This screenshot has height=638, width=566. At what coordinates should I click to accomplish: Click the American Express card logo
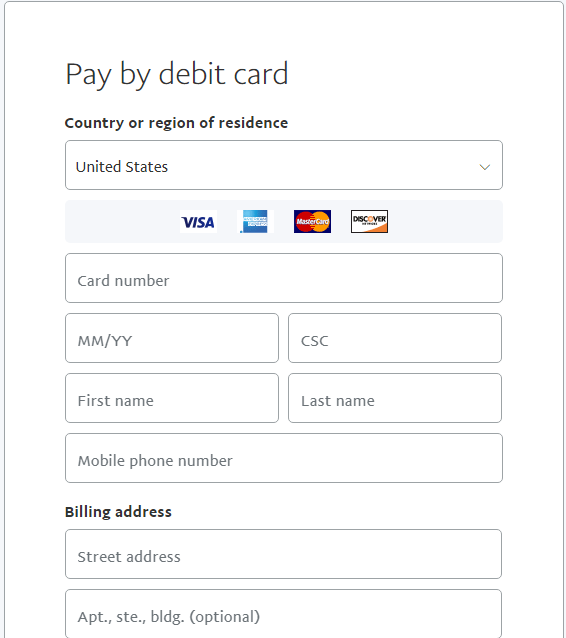(x=255, y=222)
